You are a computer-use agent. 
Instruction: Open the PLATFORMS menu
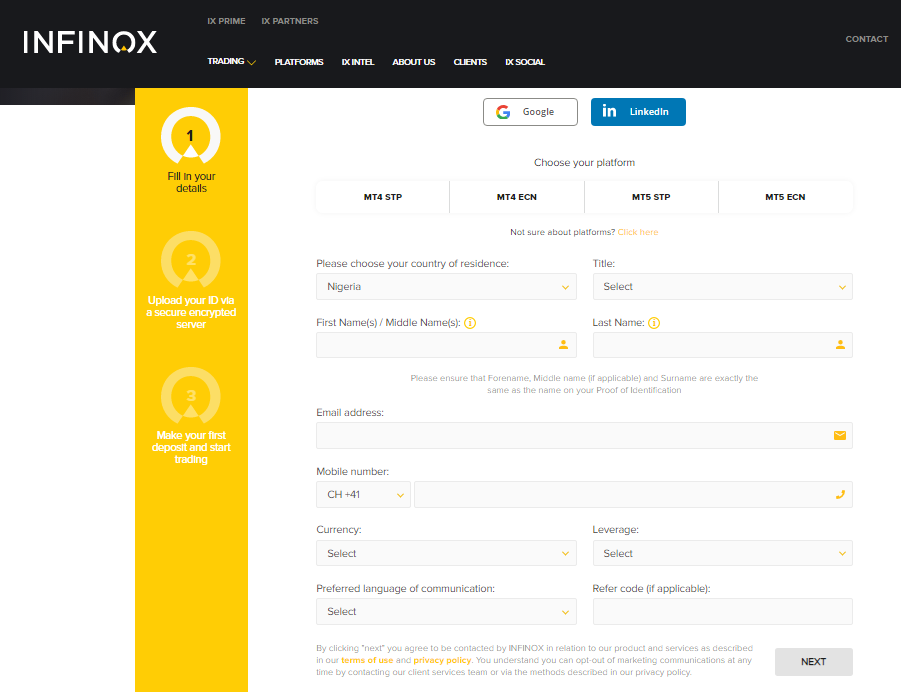(299, 62)
